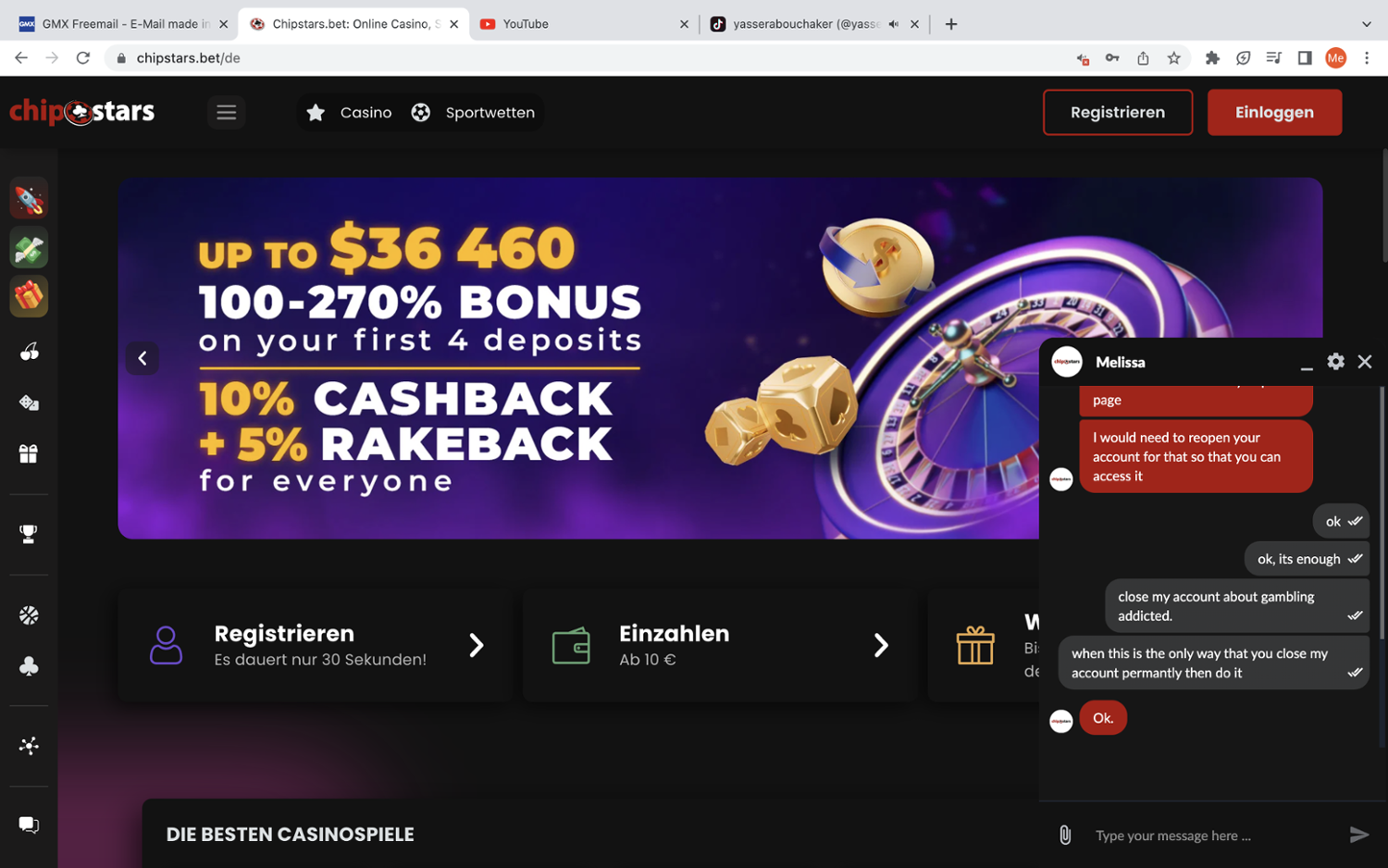Go to previous banner slide arrow
The height and width of the screenshot is (868, 1388).
pyautogui.click(x=143, y=358)
